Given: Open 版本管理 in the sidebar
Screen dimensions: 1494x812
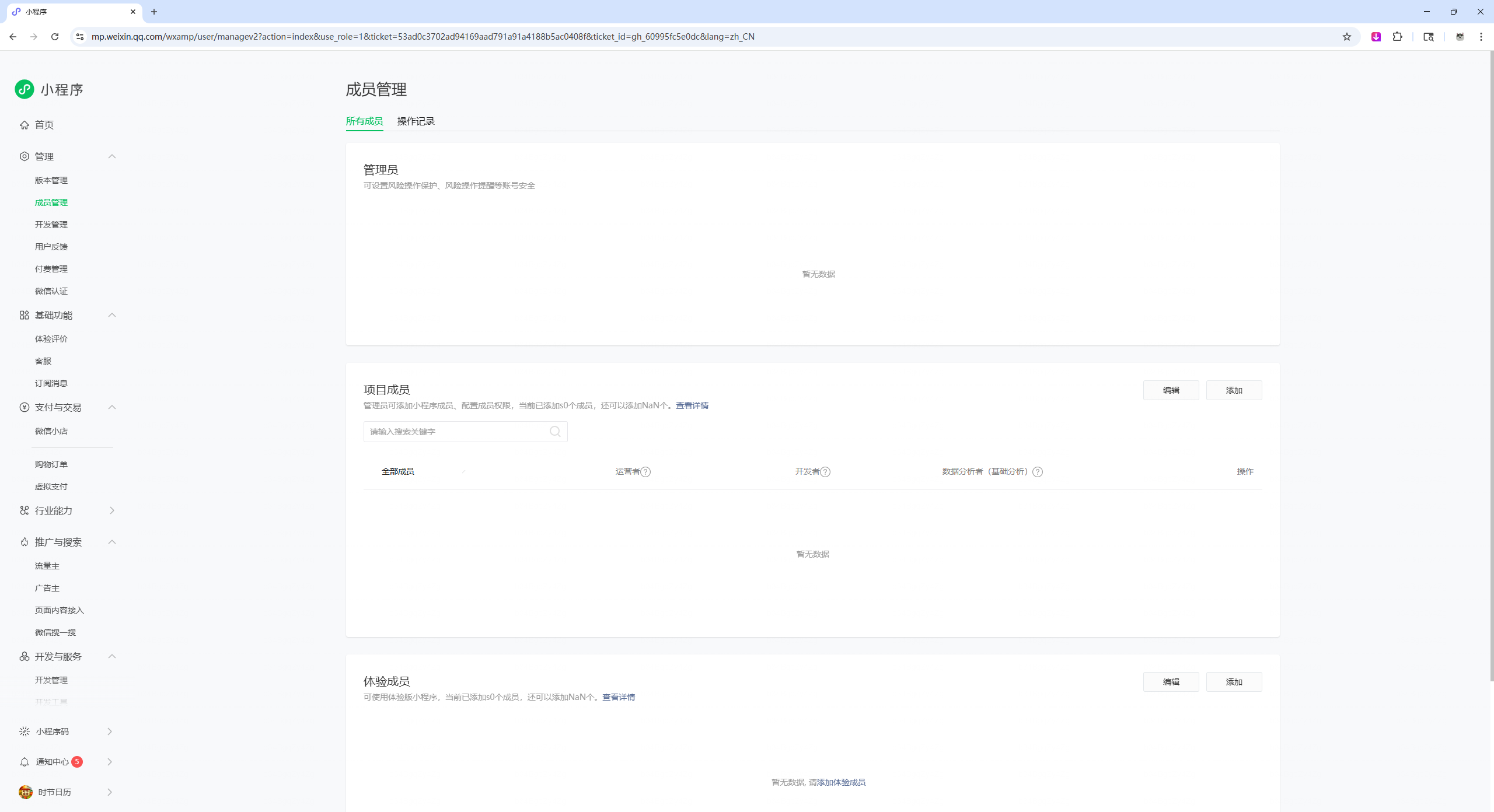Looking at the screenshot, I should (51, 180).
